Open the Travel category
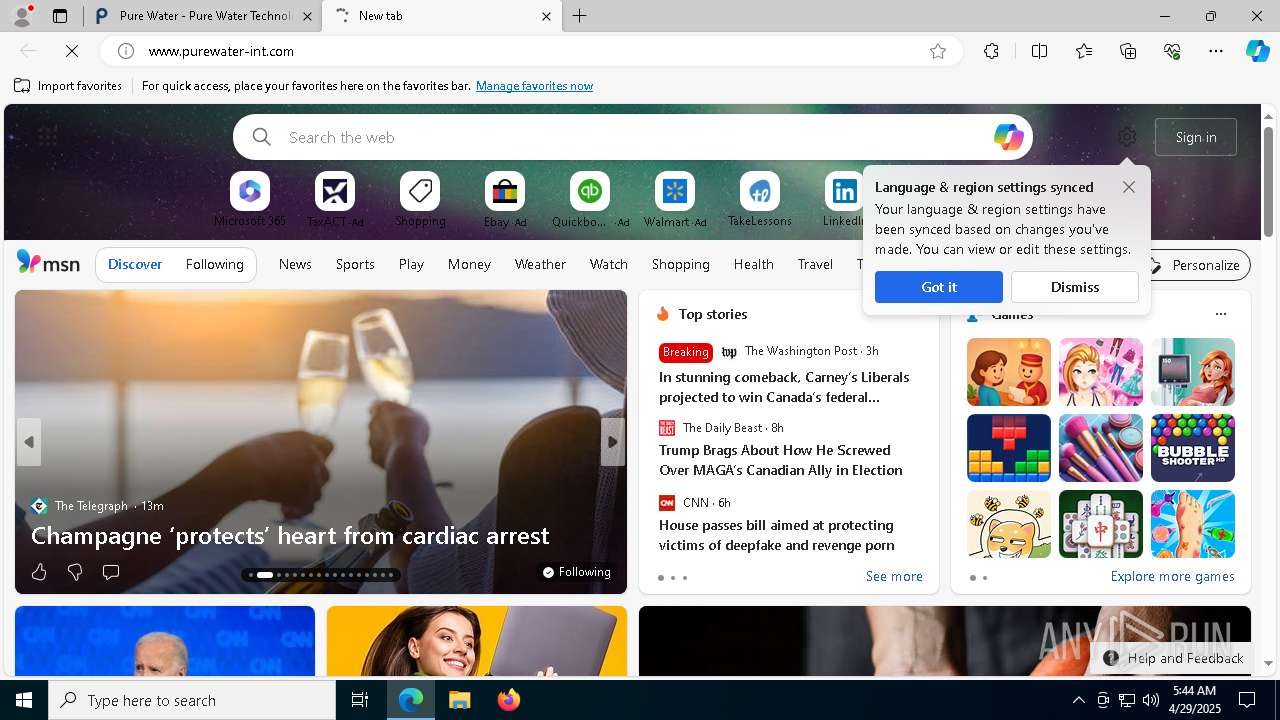1280x720 pixels. tap(815, 264)
